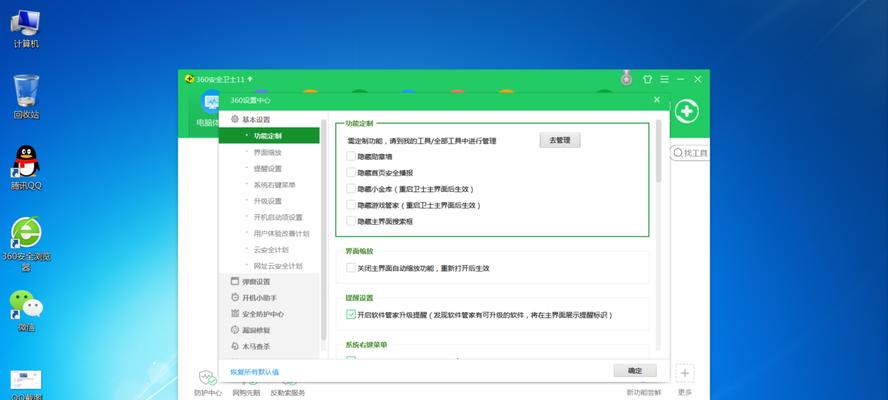This screenshot has width=888, height=400.
Task: Select 提醒设置 in settings sidebar
Action: click(270, 168)
